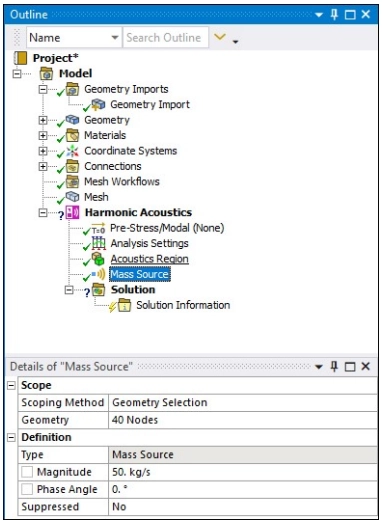Click the Materials folder icon
Image resolution: width=382 pixels, height=526 pixels.
pos(72,135)
